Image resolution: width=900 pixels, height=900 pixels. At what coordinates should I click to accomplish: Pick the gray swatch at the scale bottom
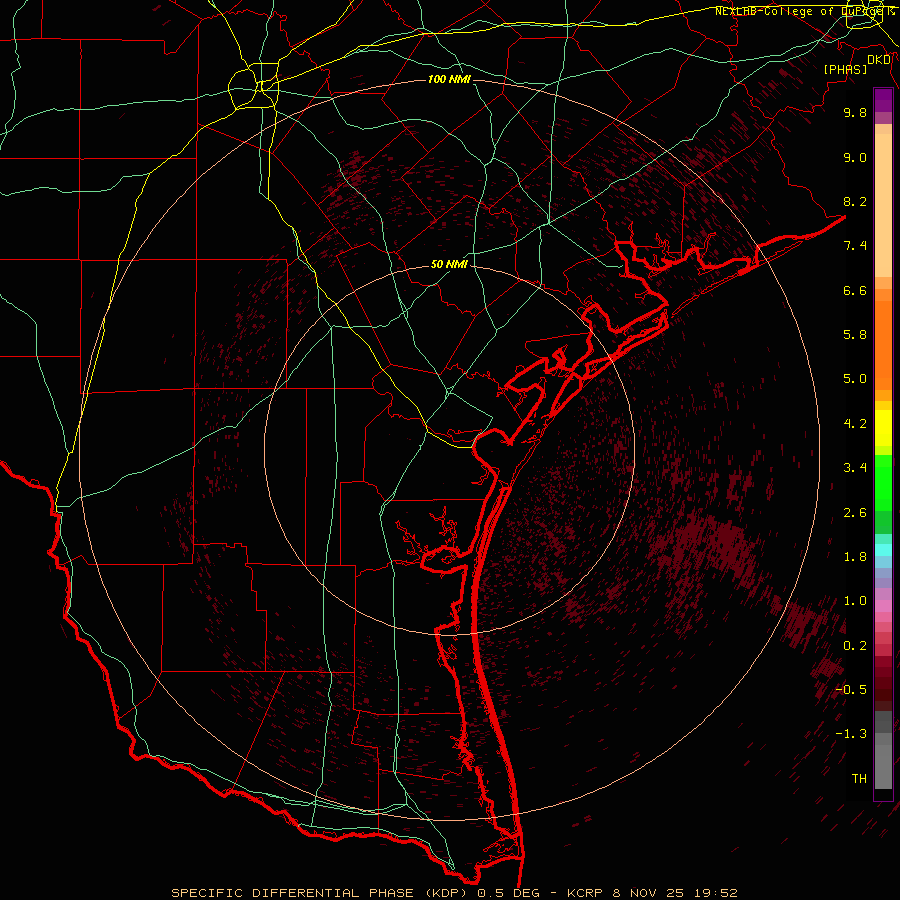tap(883, 766)
